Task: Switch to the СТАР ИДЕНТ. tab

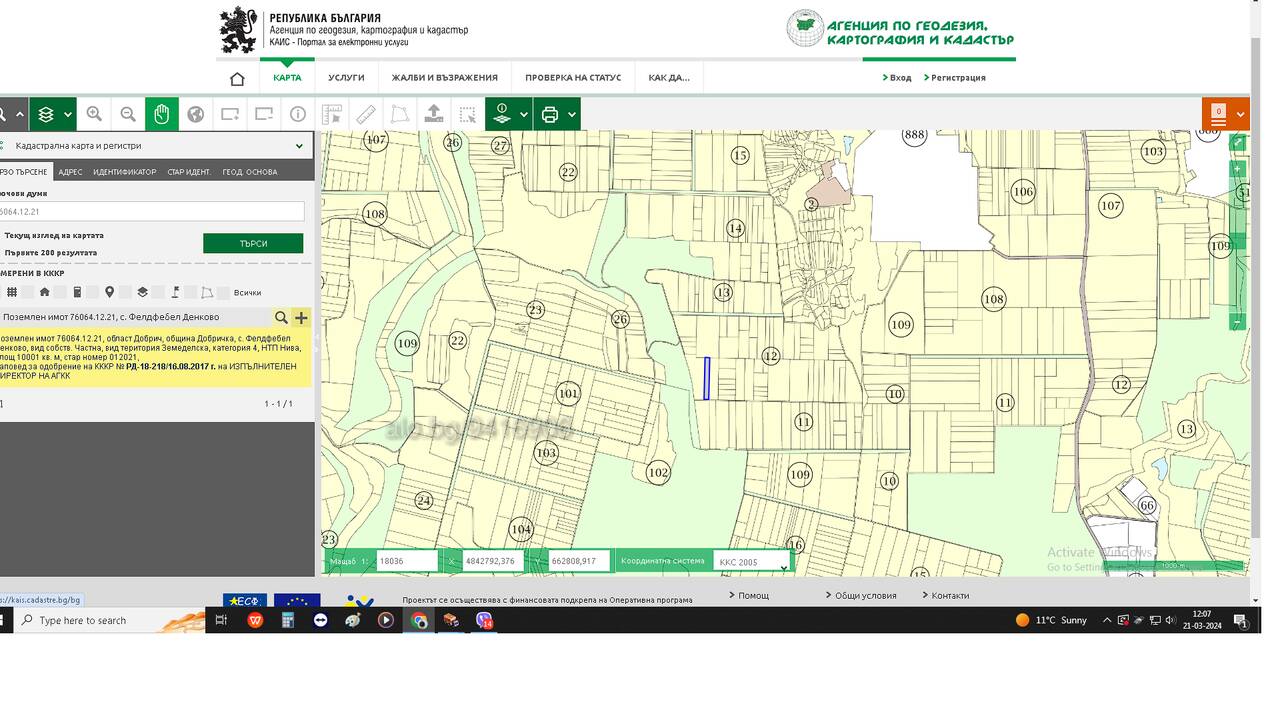Action: [189, 172]
